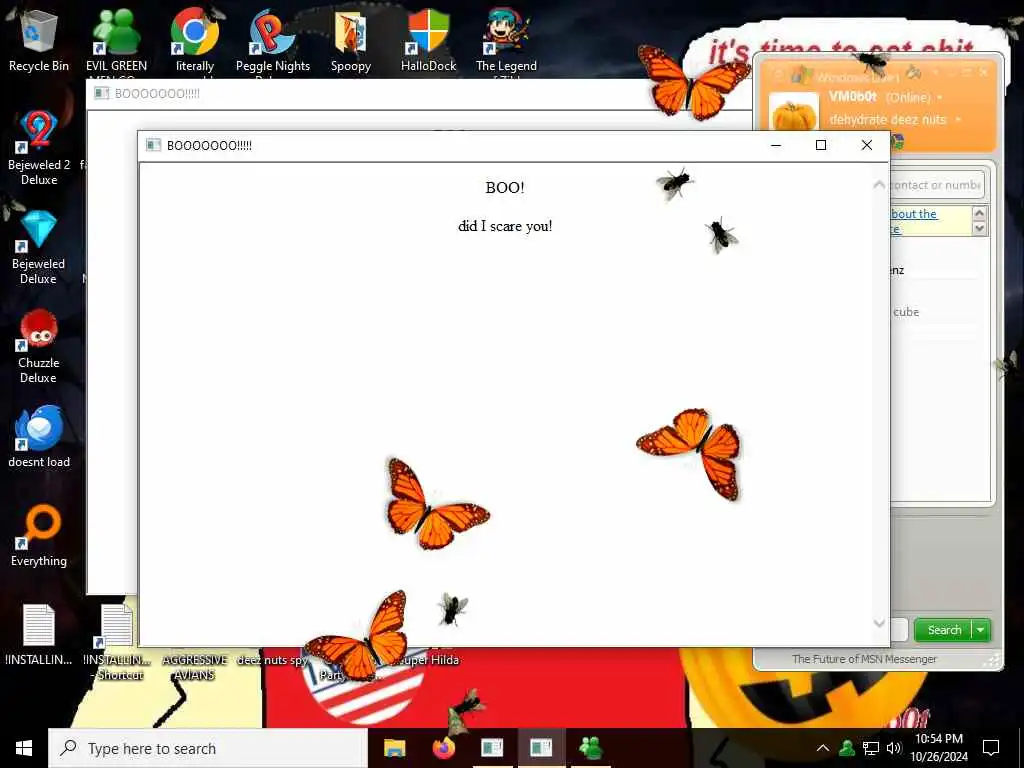Click the 'contact or number' search field
The width and height of the screenshot is (1024, 768).
(936, 185)
